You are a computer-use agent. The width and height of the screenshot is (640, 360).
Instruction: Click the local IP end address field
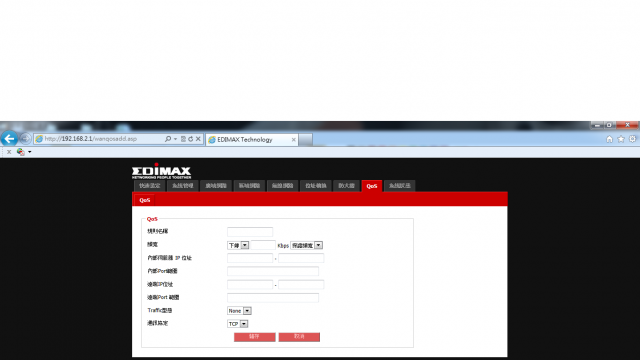[x=301, y=258]
